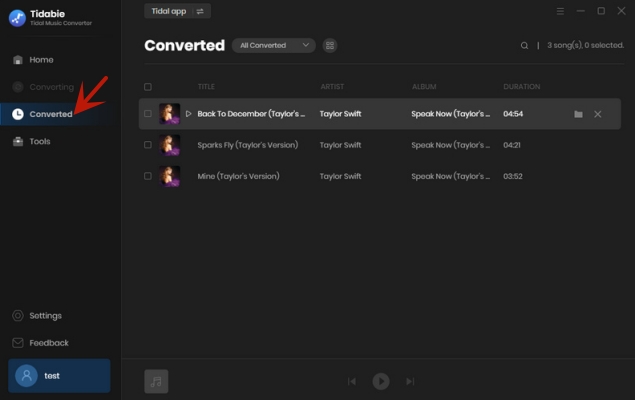This screenshot has height=400, width=635.
Task: Switch to grid view layout icon
Action: point(330,45)
